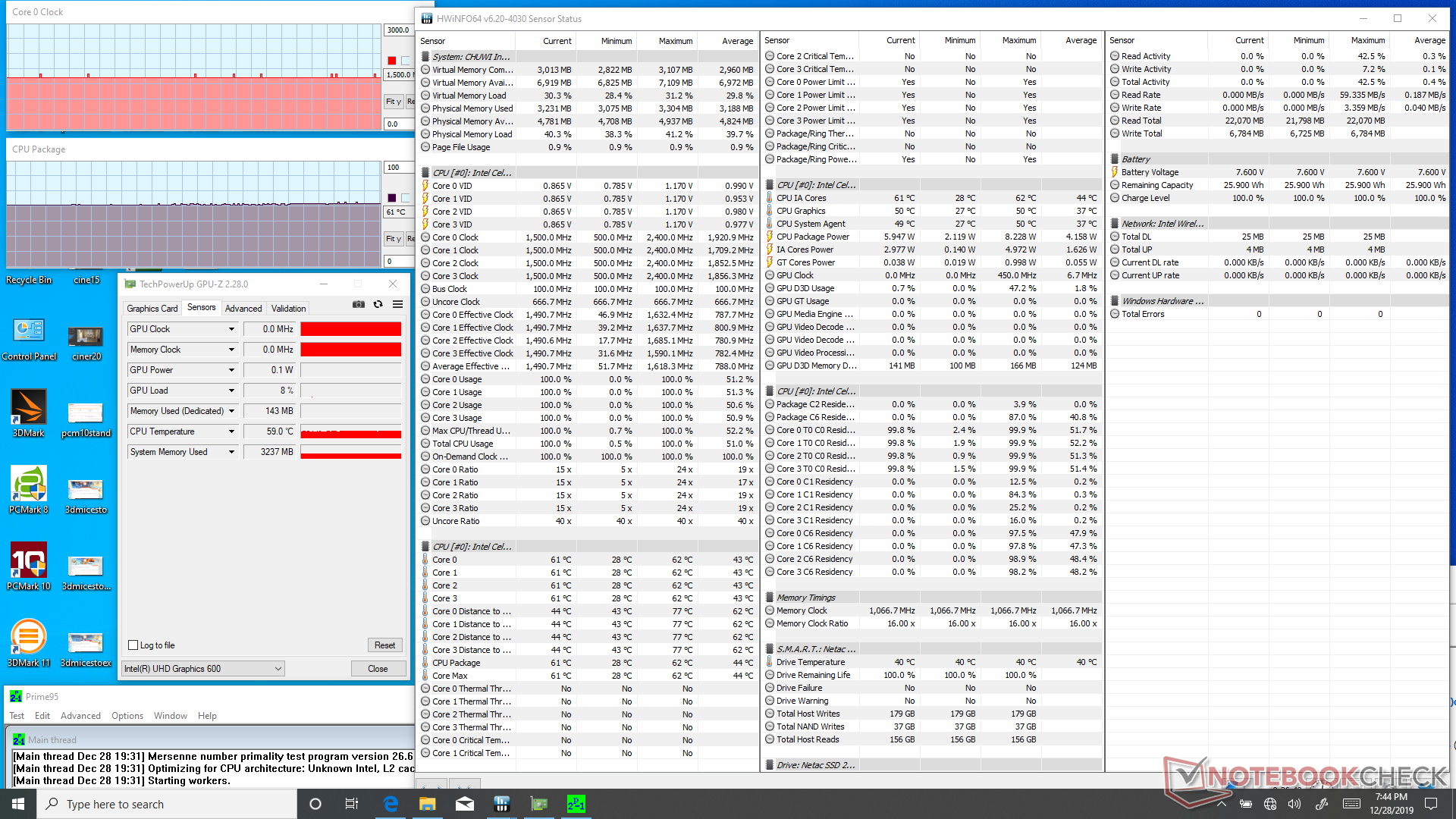Open Prime95 Window menu
The height and width of the screenshot is (819, 1456).
pos(171,716)
